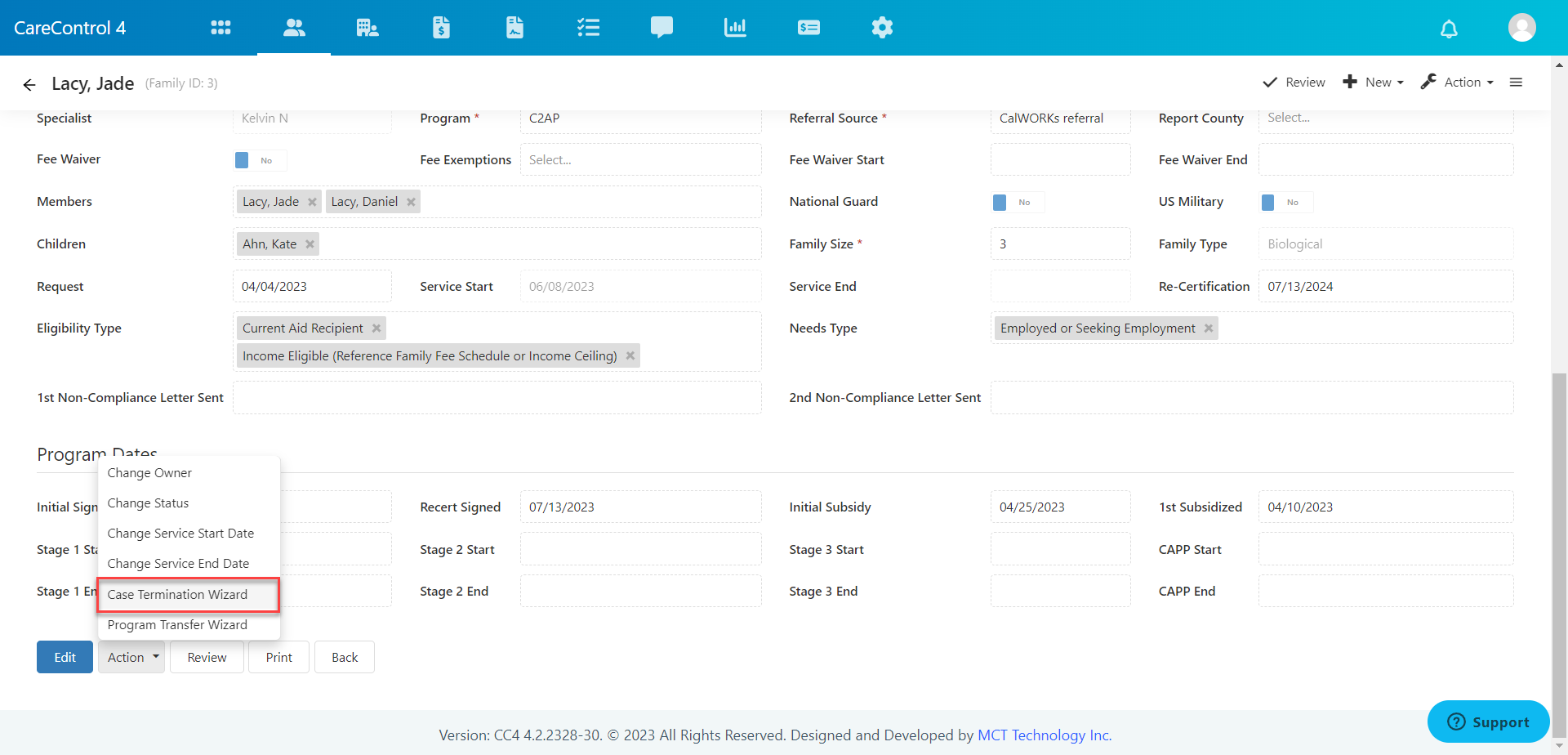Toggle the Fee Waiver switch
Viewport: 1568px width, 755px height.
[260, 160]
